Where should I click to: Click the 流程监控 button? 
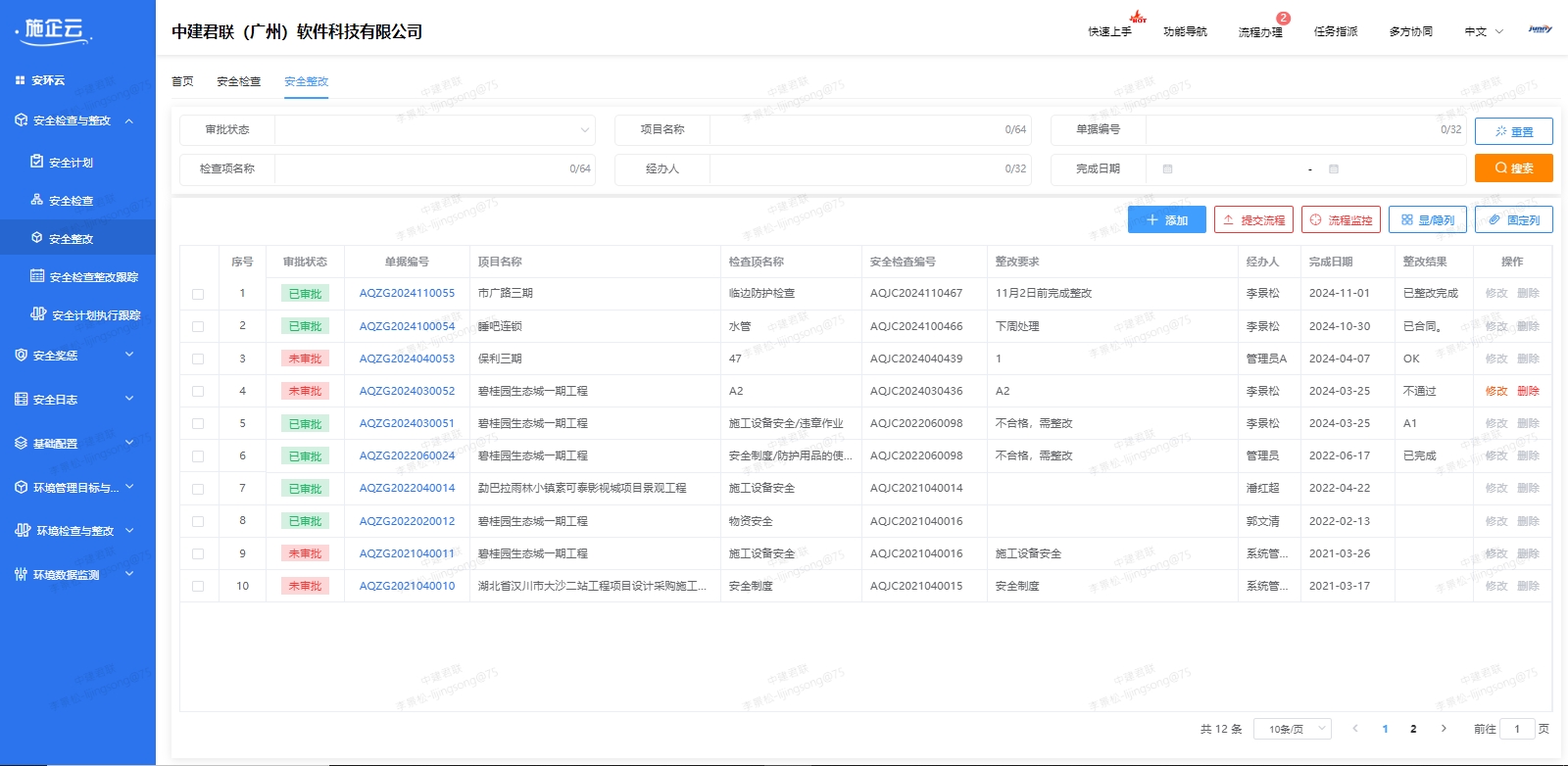(1341, 219)
